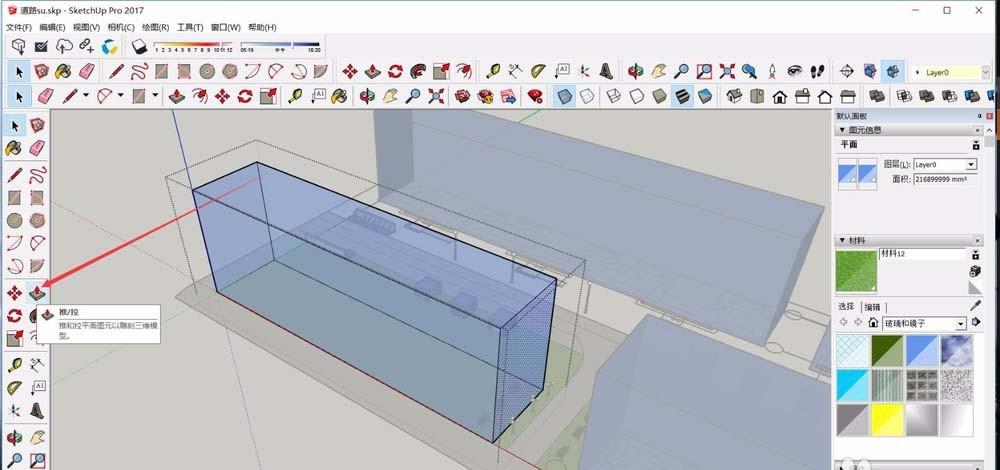Open the Arc tool dropdown arrow

pos(120,96)
